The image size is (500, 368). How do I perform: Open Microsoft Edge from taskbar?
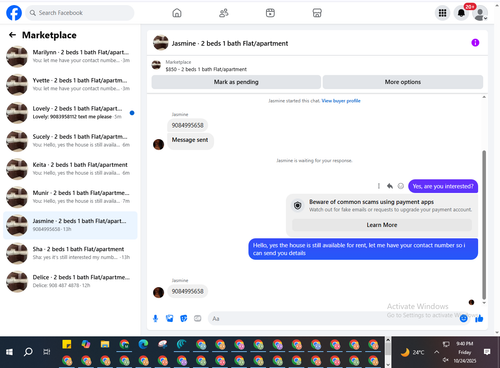tap(143, 344)
